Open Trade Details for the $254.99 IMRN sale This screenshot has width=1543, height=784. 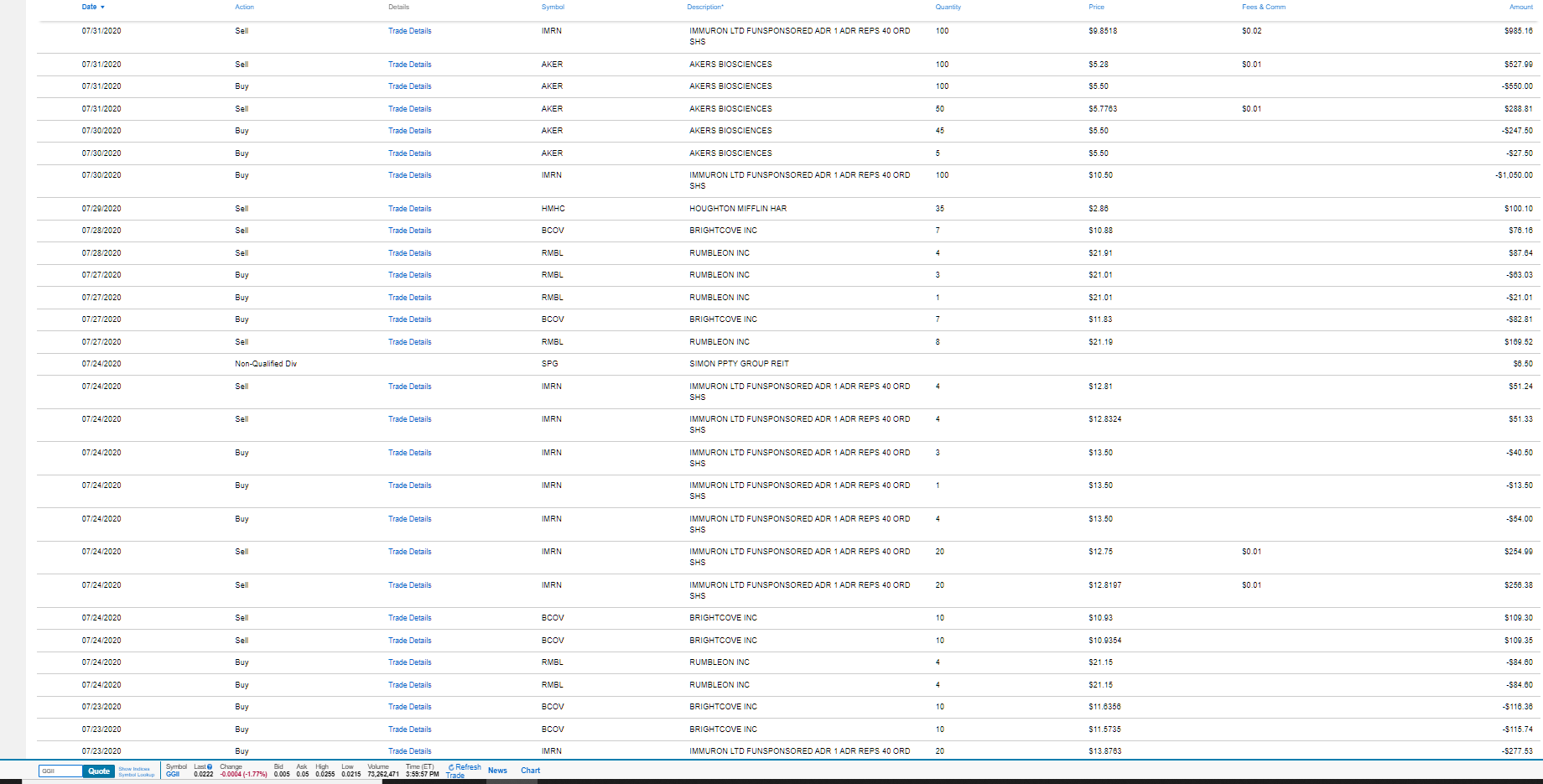click(409, 552)
